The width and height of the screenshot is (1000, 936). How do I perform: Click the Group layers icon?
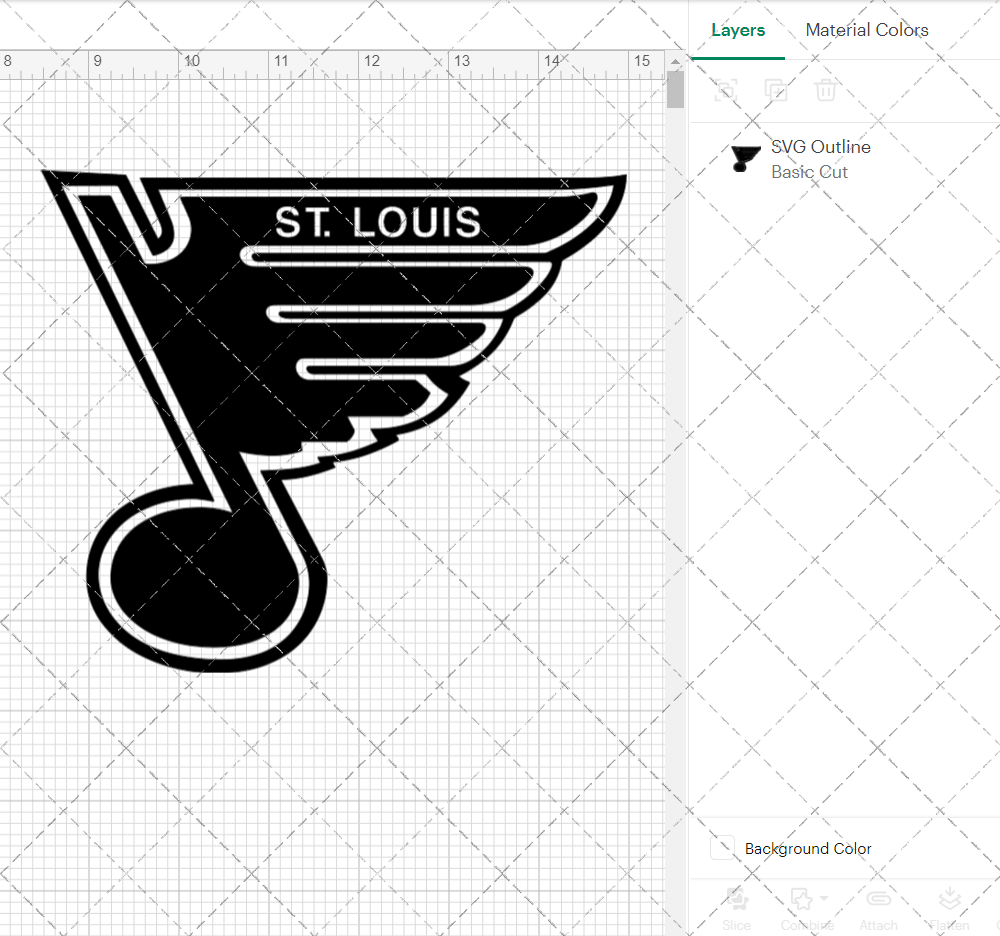[x=726, y=90]
